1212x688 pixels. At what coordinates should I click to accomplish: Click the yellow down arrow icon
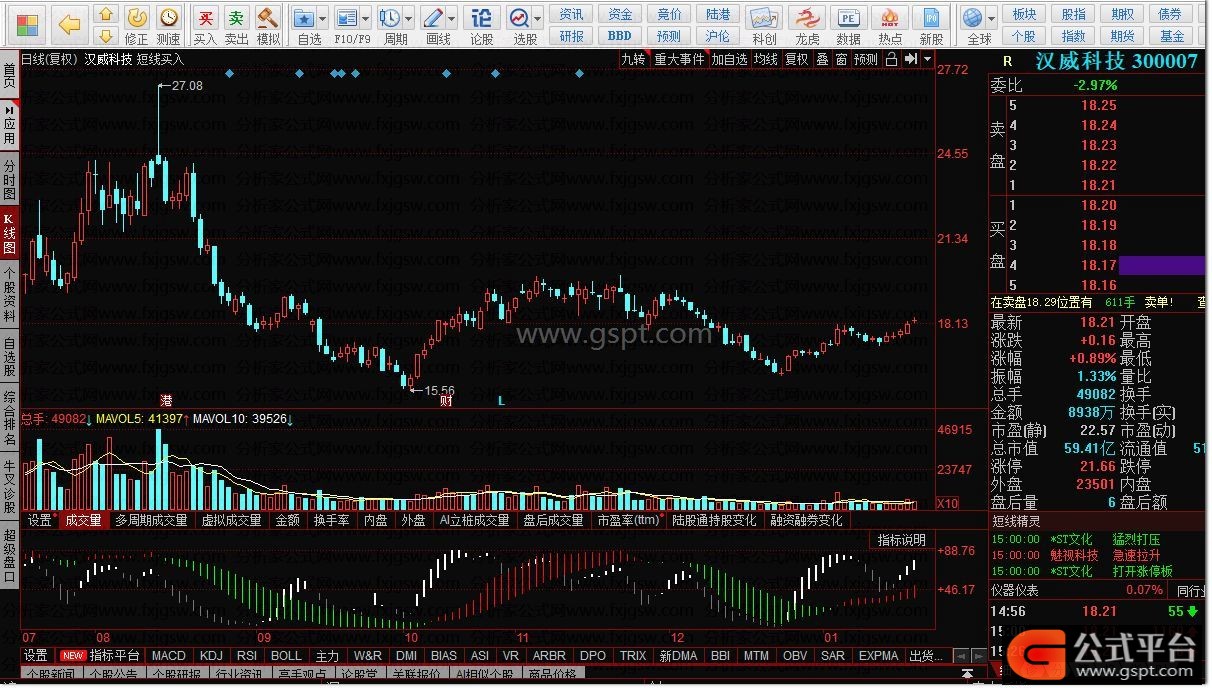(105, 38)
